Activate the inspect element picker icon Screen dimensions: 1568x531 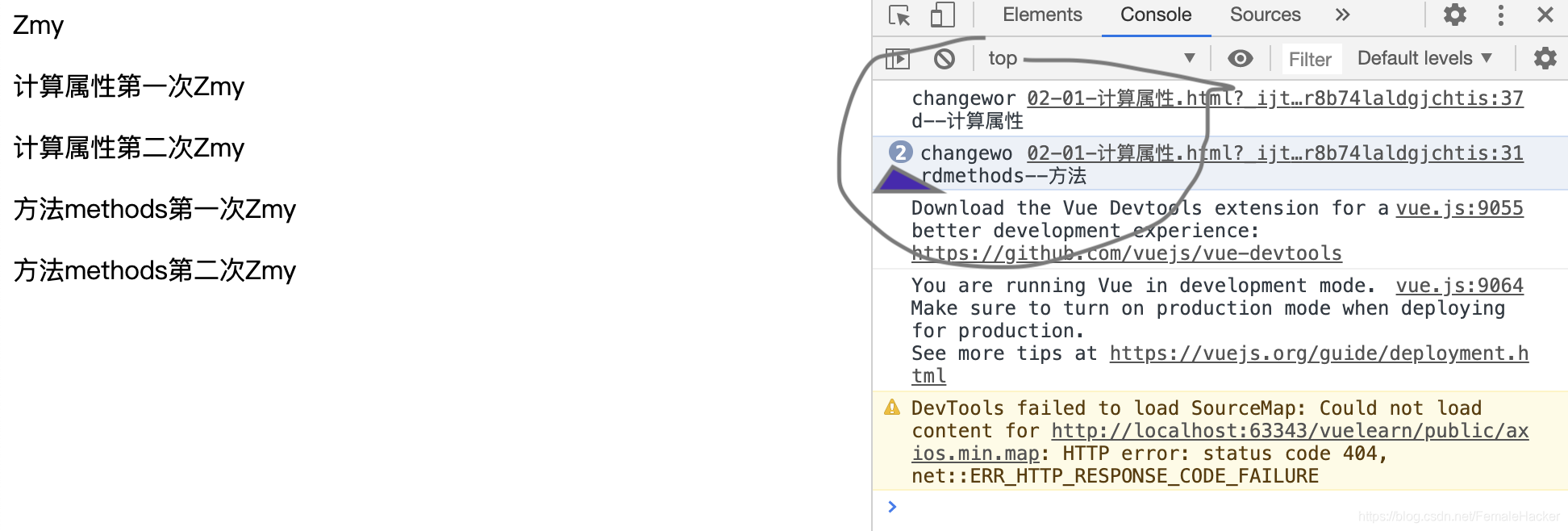click(x=899, y=15)
